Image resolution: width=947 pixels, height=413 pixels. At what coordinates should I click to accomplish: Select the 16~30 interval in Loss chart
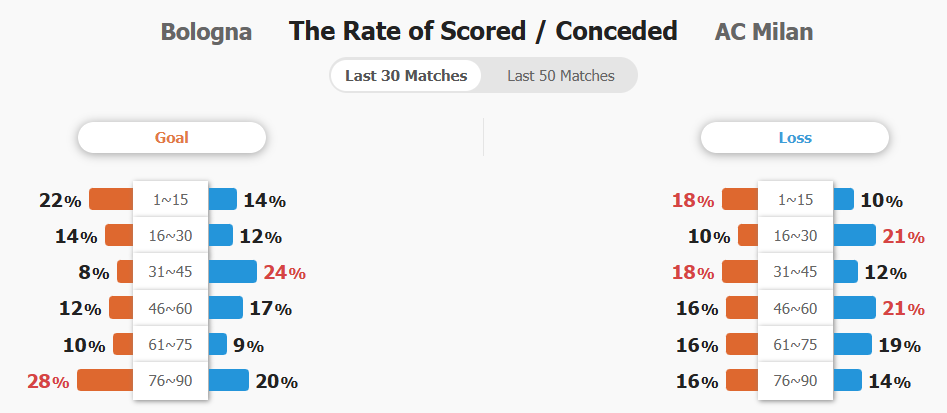click(x=795, y=235)
